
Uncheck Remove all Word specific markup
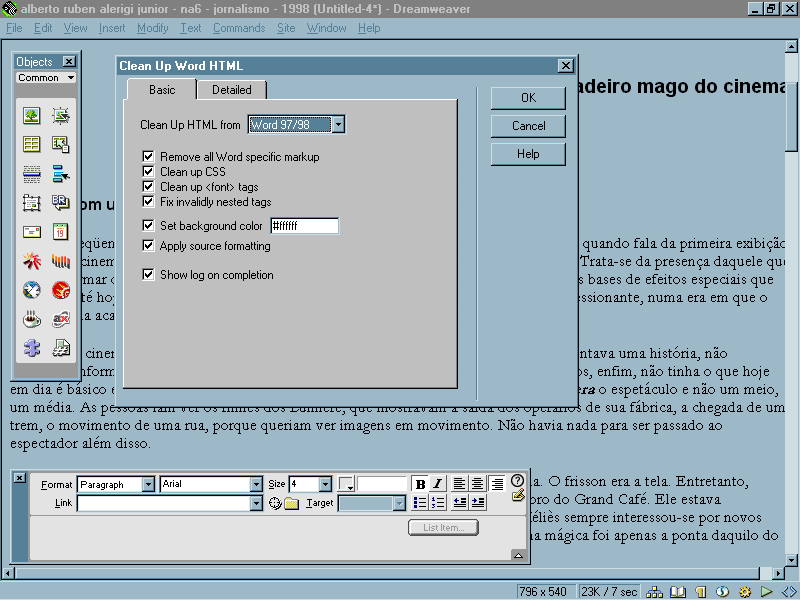148,157
